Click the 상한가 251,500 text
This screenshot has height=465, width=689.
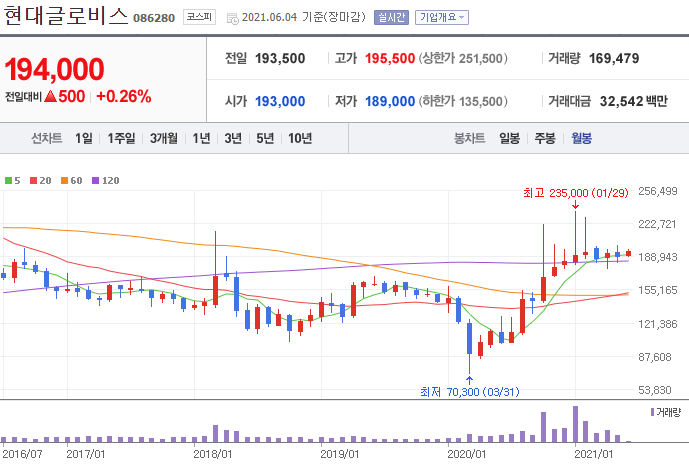tap(463, 58)
